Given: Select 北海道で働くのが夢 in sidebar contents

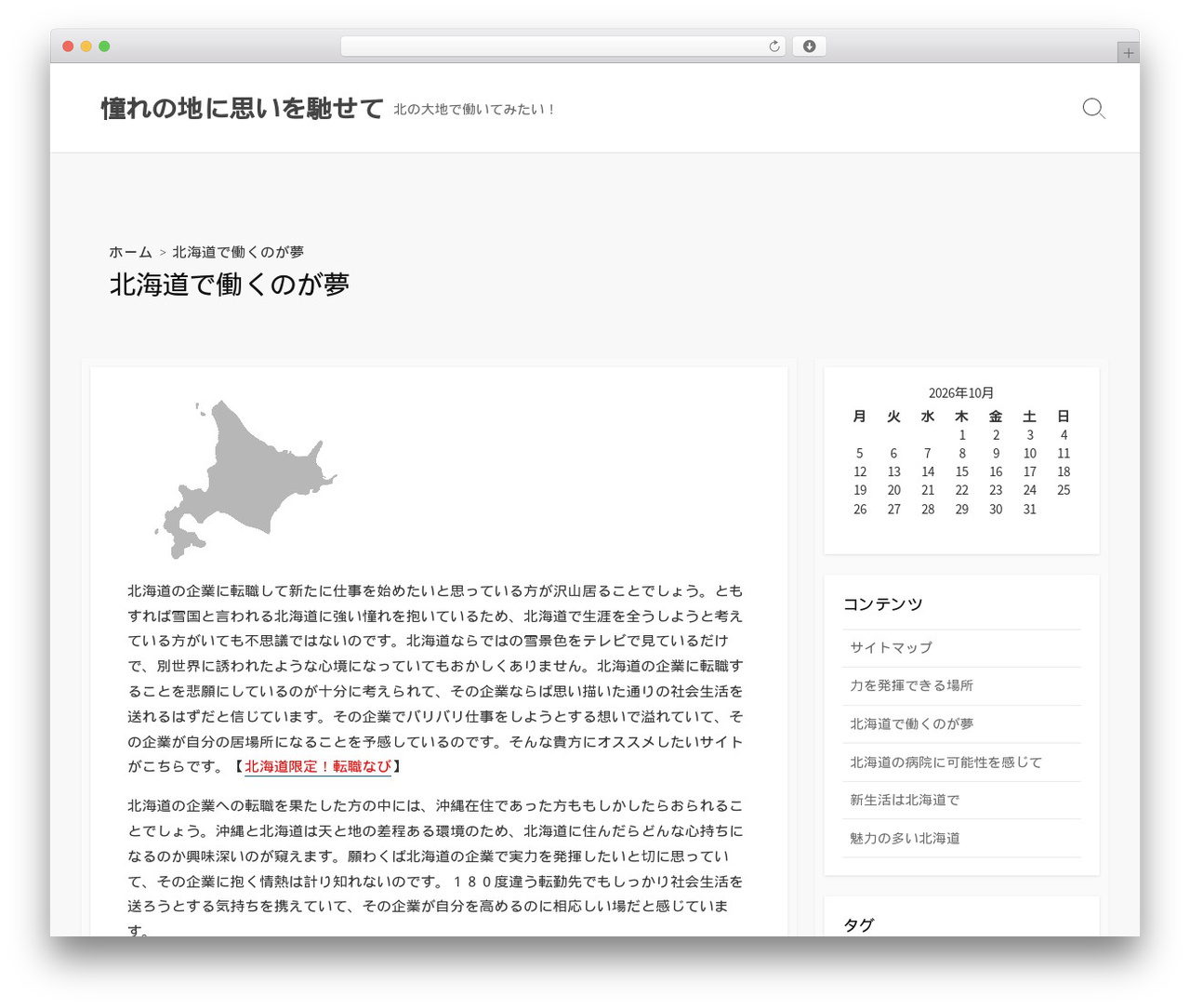Looking at the screenshot, I should click(911, 723).
